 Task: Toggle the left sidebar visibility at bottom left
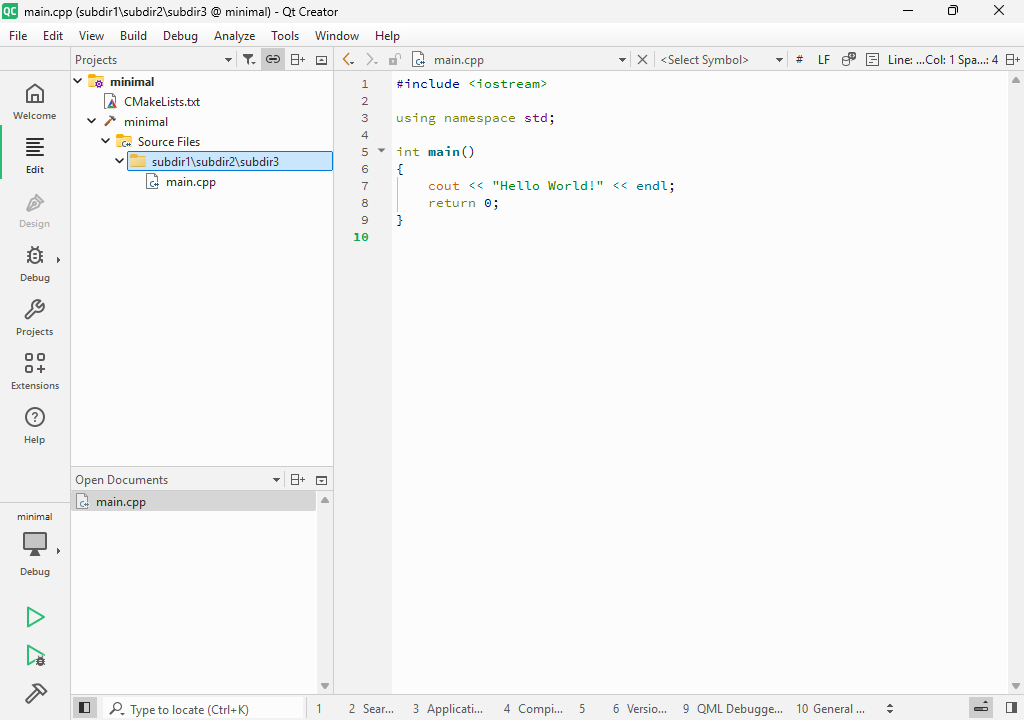point(84,707)
